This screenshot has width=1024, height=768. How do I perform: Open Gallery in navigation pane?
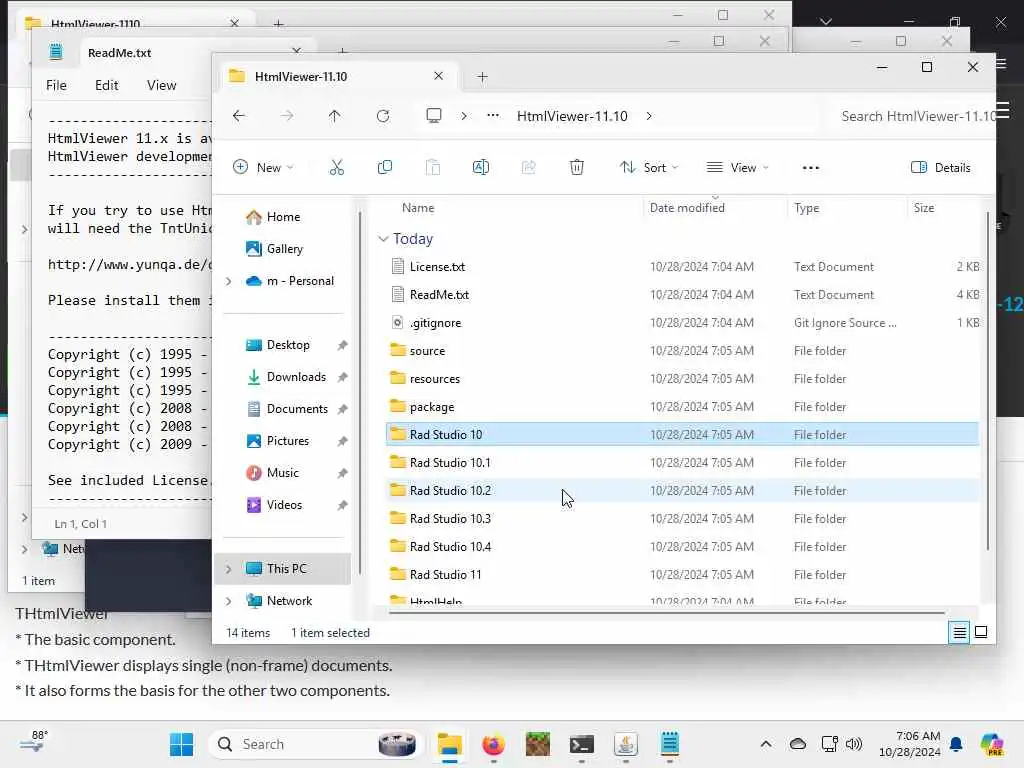(x=285, y=249)
